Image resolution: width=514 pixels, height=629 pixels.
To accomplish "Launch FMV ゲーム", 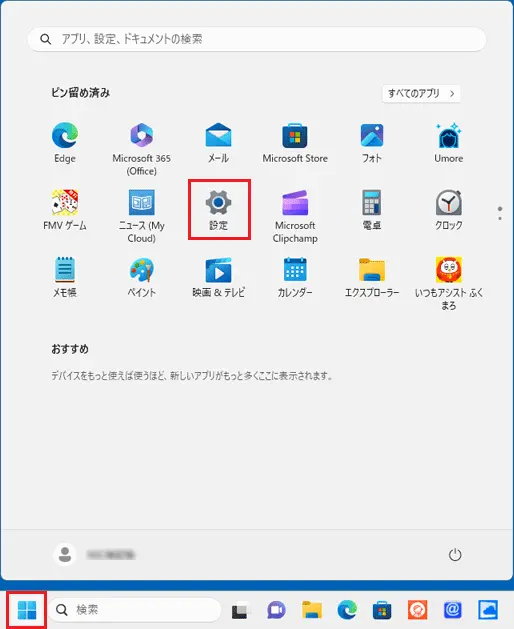I will coord(65,209).
